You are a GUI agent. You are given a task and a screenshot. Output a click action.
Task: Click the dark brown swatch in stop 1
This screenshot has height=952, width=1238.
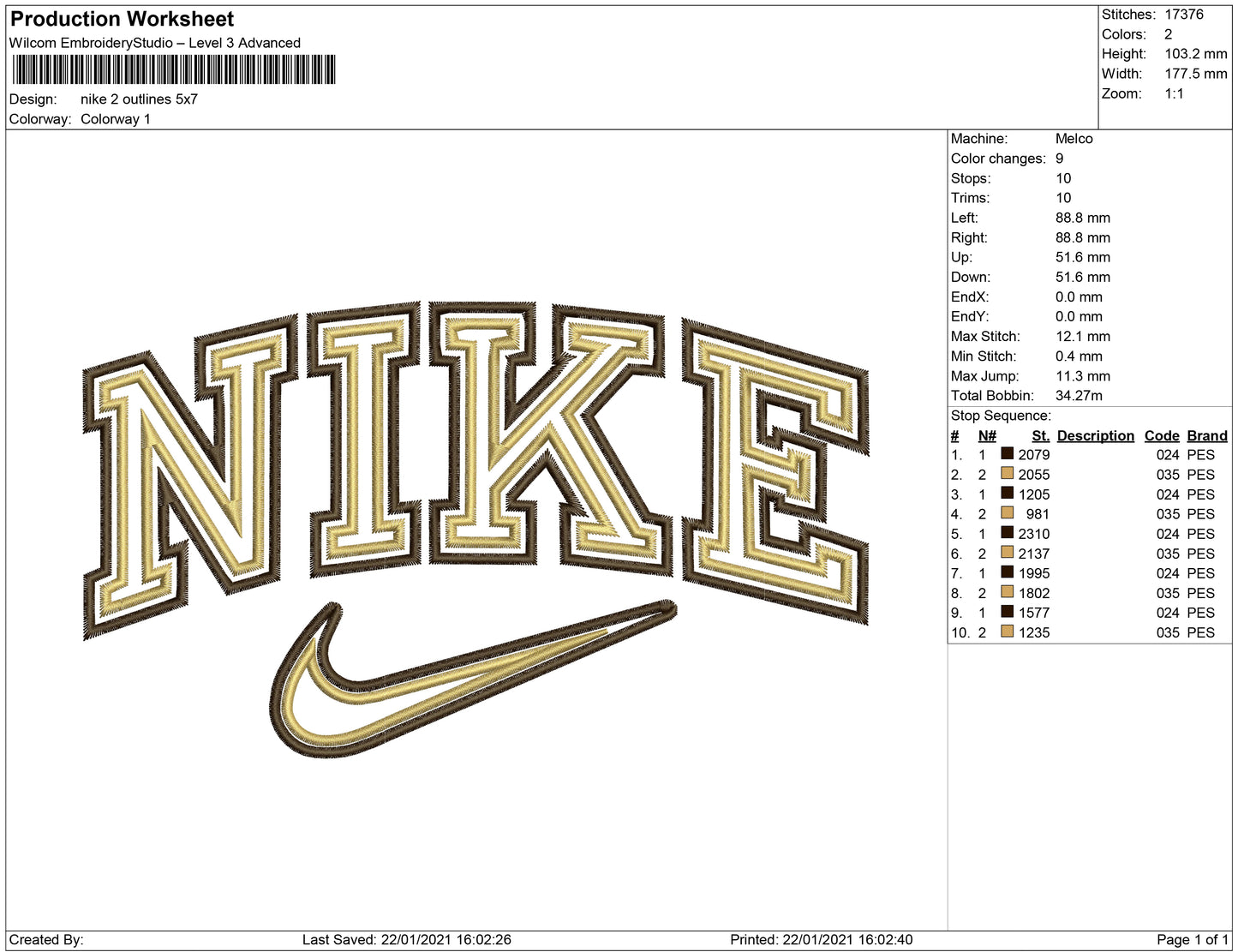(1008, 454)
